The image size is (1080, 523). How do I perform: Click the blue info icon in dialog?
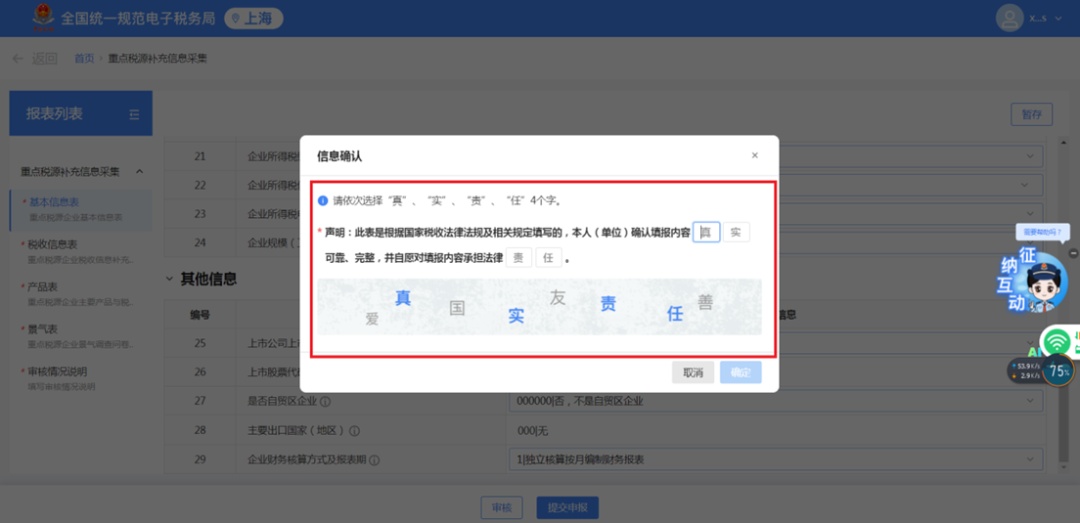pyautogui.click(x=322, y=201)
